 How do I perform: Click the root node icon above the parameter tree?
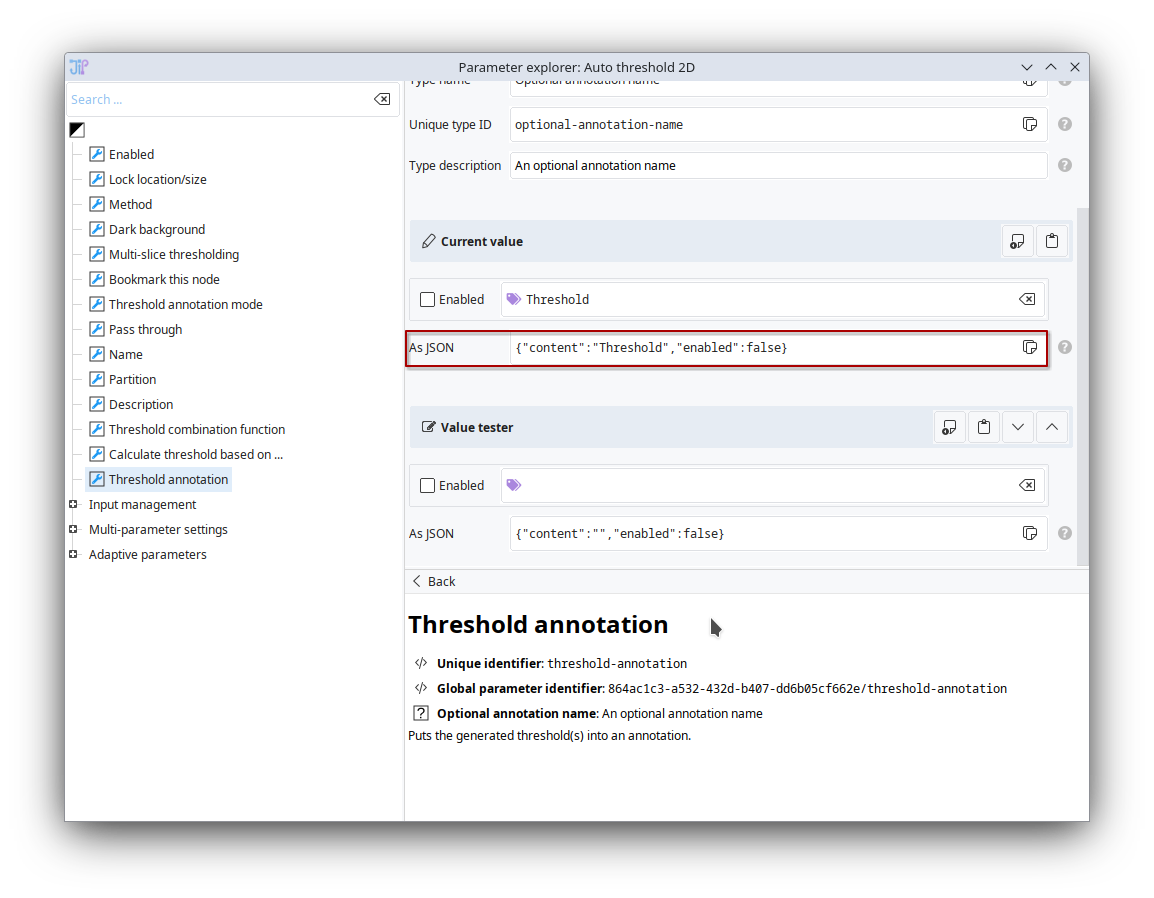tap(77, 130)
